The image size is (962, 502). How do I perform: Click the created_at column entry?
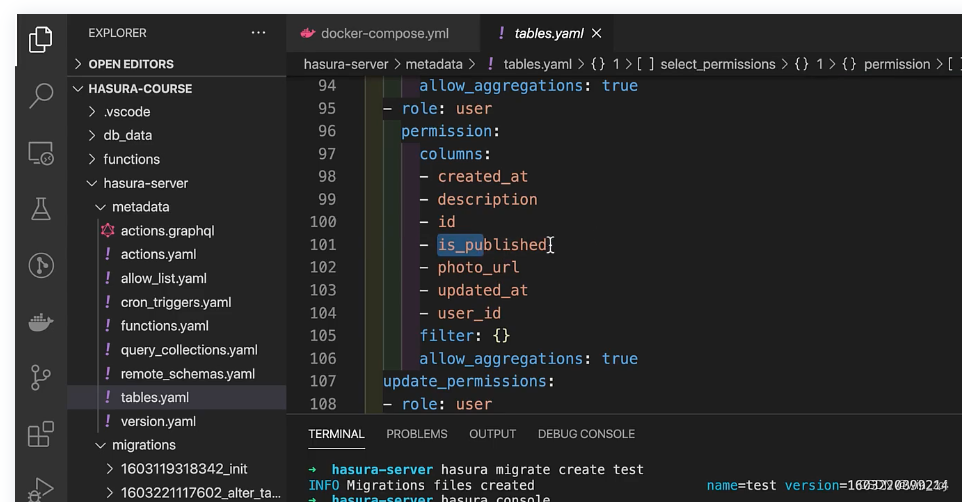click(x=482, y=176)
